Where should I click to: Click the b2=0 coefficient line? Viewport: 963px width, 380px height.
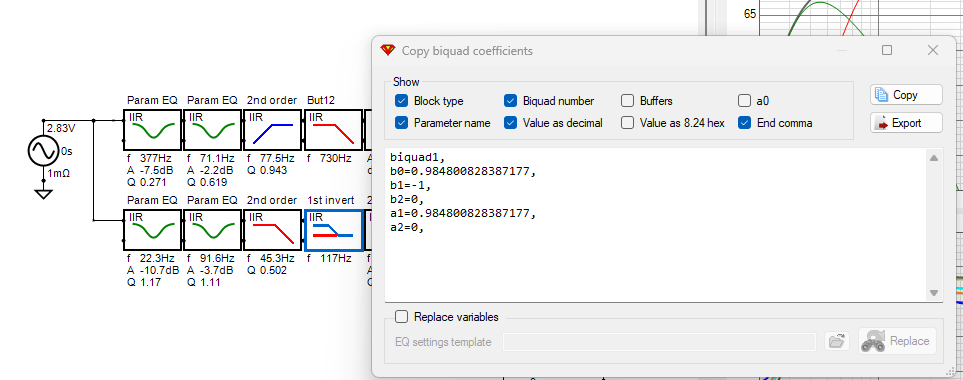(x=408, y=200)
